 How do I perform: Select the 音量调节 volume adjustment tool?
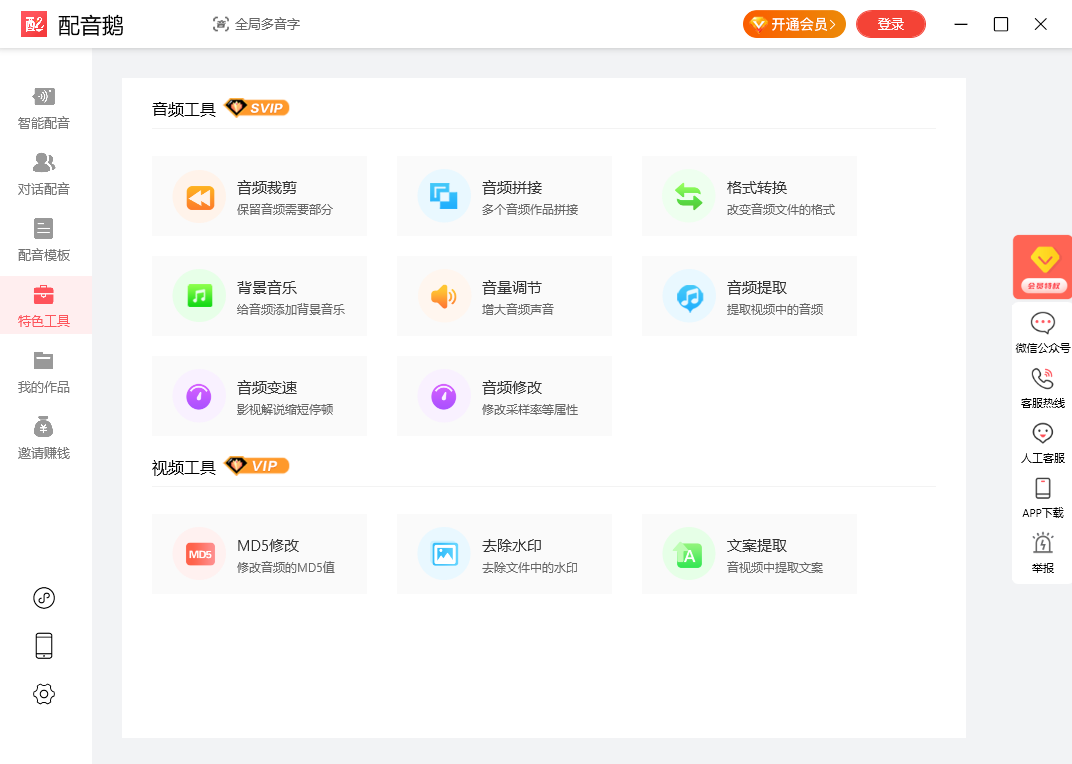coord(504,296)
